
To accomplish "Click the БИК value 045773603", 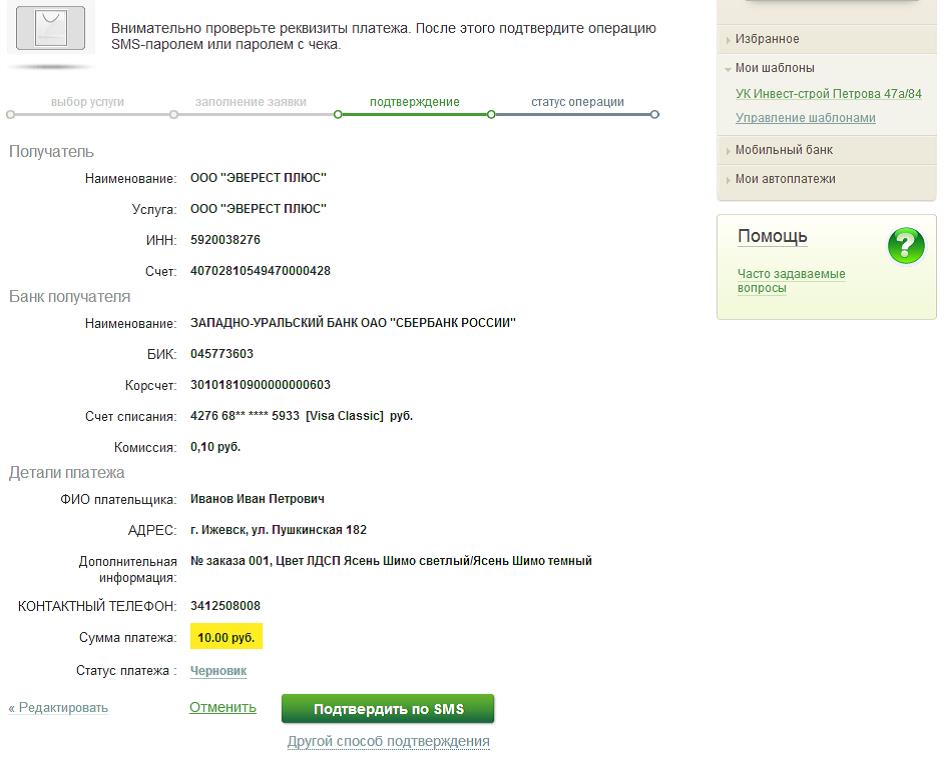I will (x=221, y=354).
